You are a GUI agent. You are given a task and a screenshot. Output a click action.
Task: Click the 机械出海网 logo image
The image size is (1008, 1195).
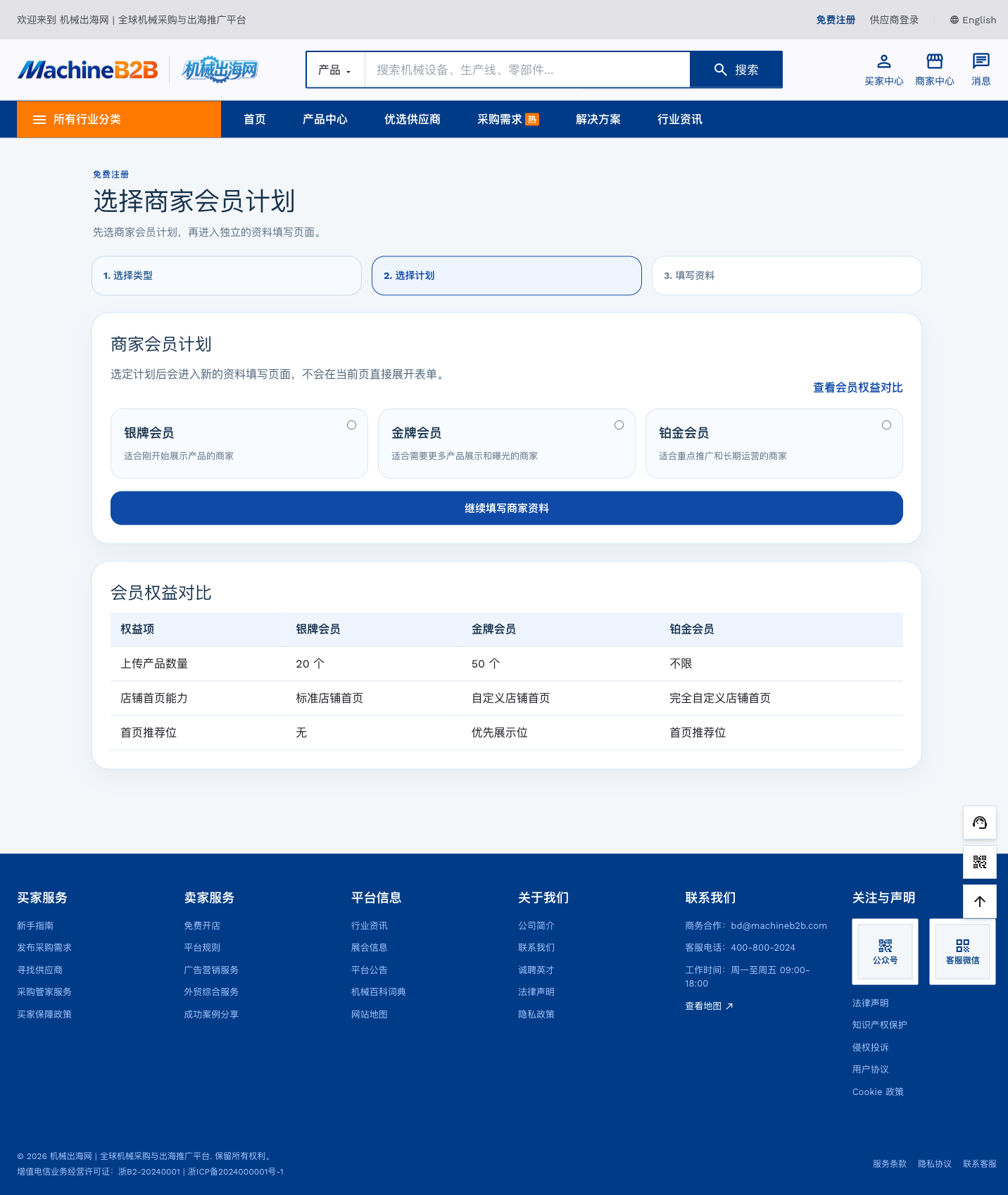tap(220, 70)
